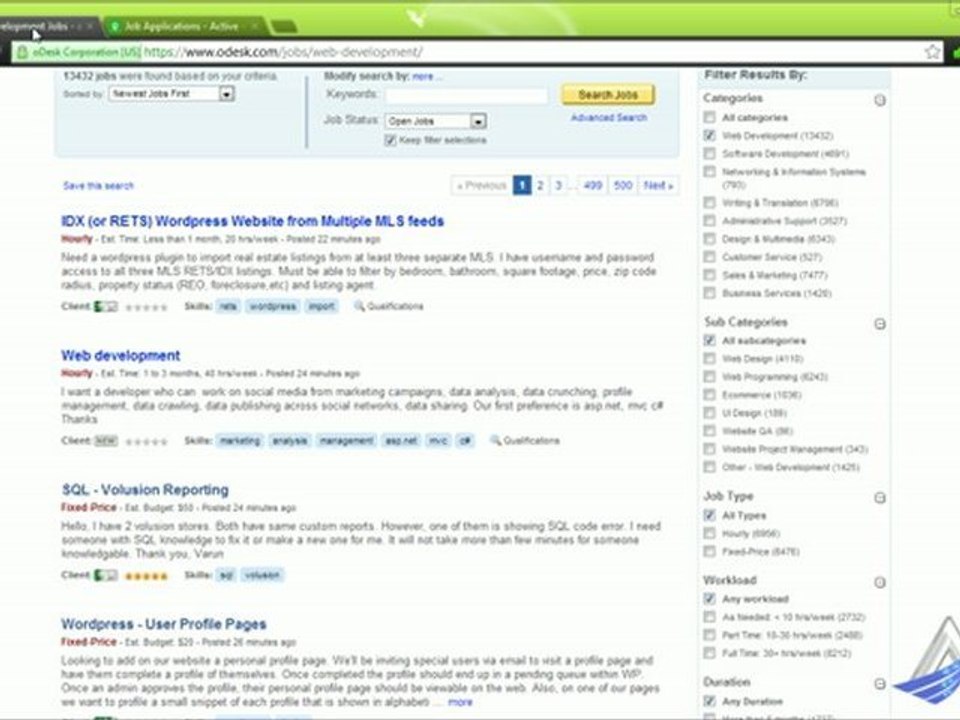Expand full Wordpress User Profile description
This screenshot has width=960, height=720.
tap(460, 702)
